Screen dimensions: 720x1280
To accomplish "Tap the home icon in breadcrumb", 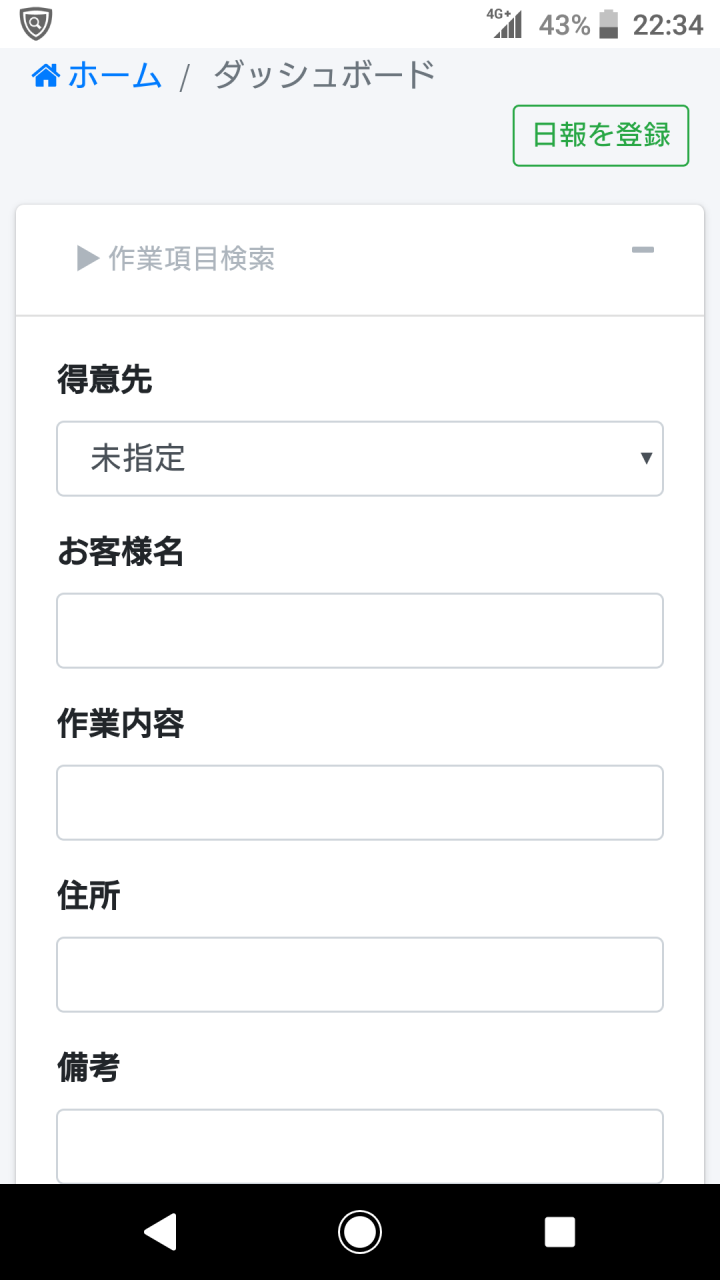I will point(46,76).
